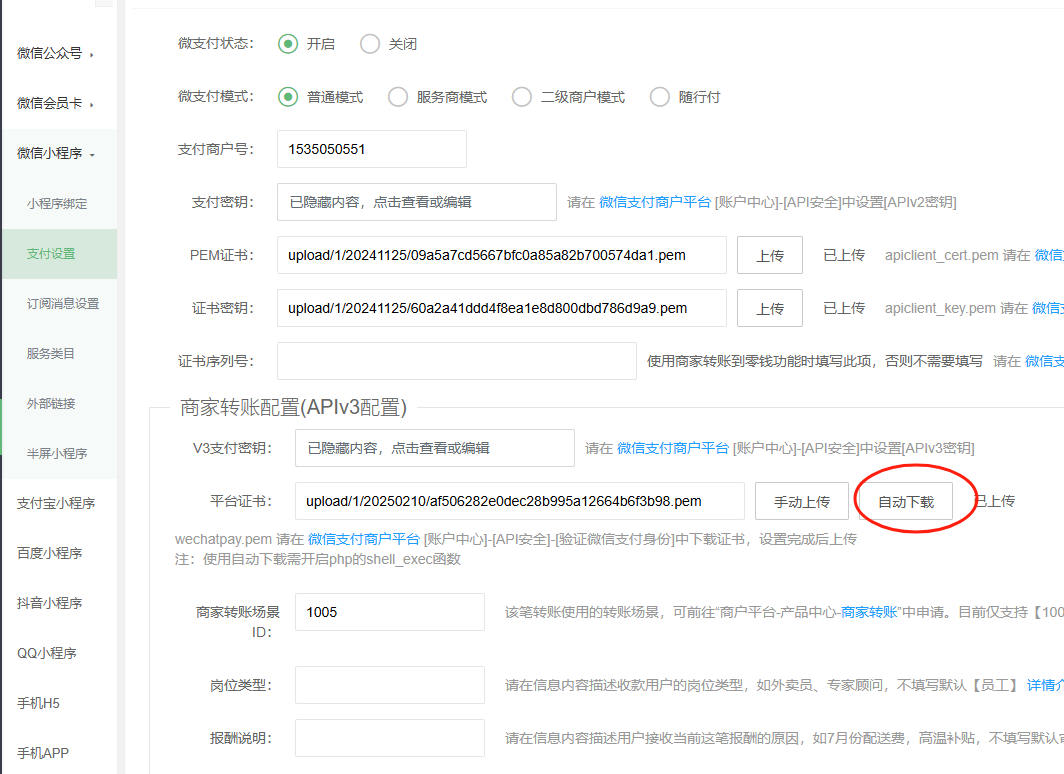Click 手动上传 for 平台证书
The image size is (1064, 774).
(802, 501)
